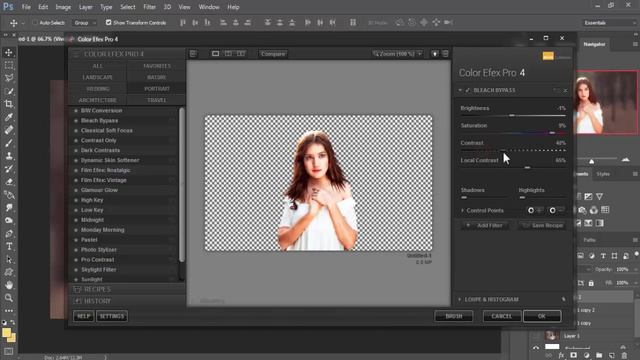Click the Local Contrast slider handle
This screenshot has height=360, width=640.
tap(527, 167)
